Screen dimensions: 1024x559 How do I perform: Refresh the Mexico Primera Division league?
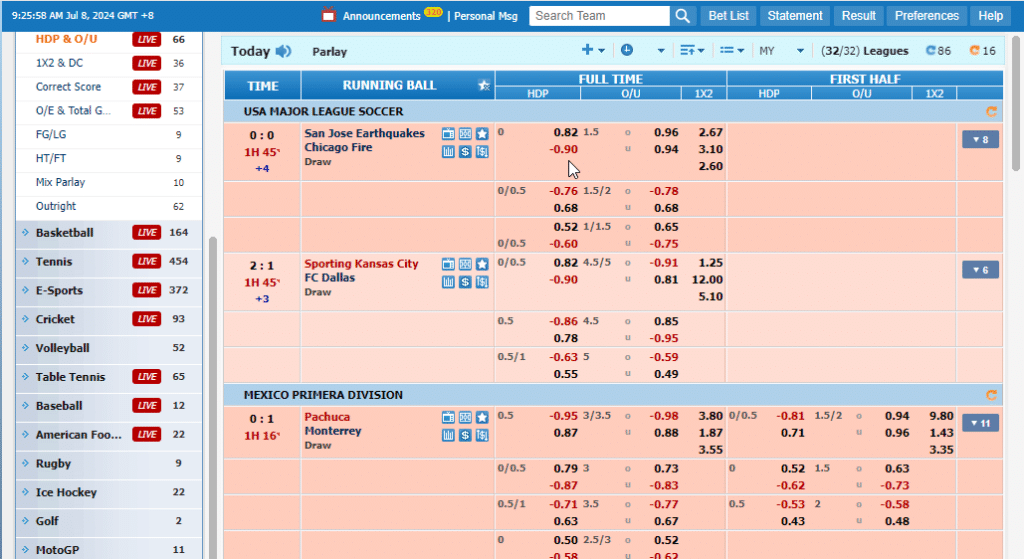[991, 395]
